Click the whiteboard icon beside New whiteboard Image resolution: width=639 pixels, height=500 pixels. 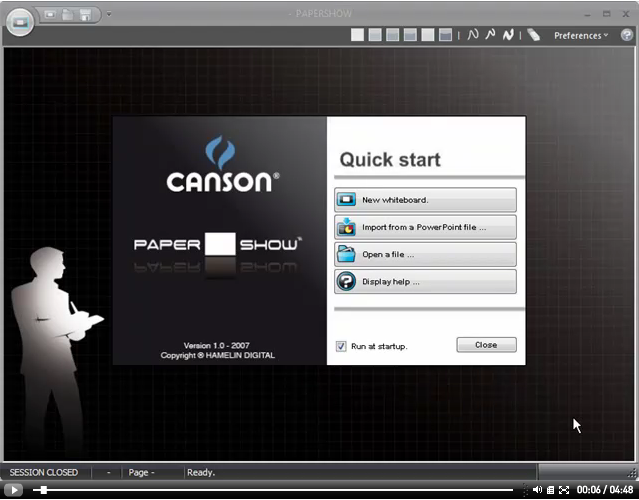[346, 200]
